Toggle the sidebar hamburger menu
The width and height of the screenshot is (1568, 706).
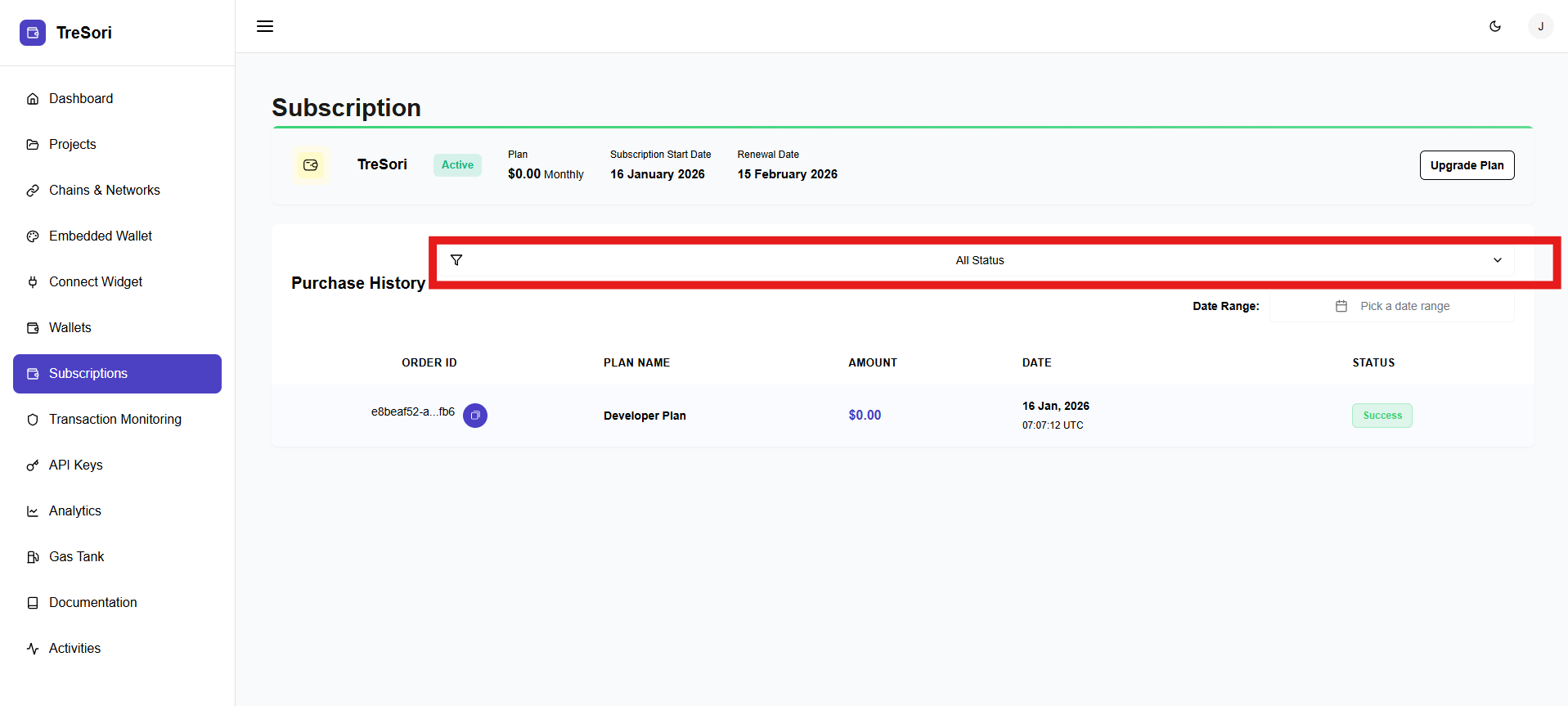[265, 26]
